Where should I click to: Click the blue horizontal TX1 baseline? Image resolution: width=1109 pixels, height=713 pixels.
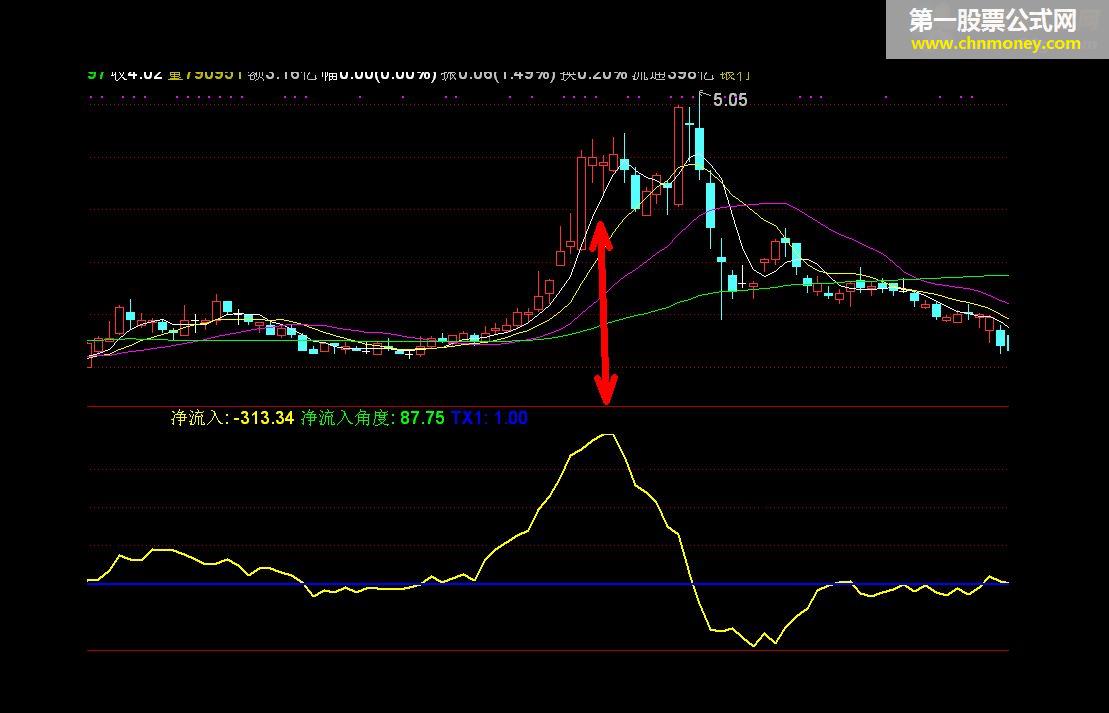pyautogui.click(x=548, y=584)
